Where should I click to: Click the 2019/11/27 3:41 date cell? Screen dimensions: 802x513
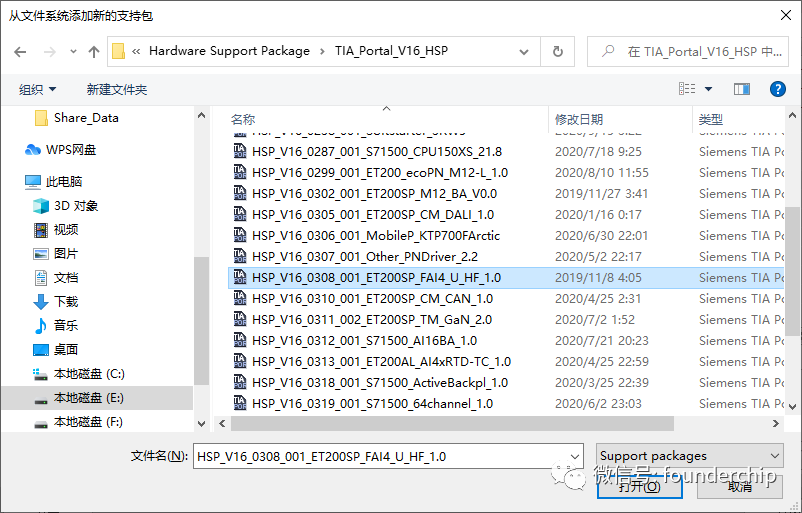pyautogui.click(x=602, y=193)
